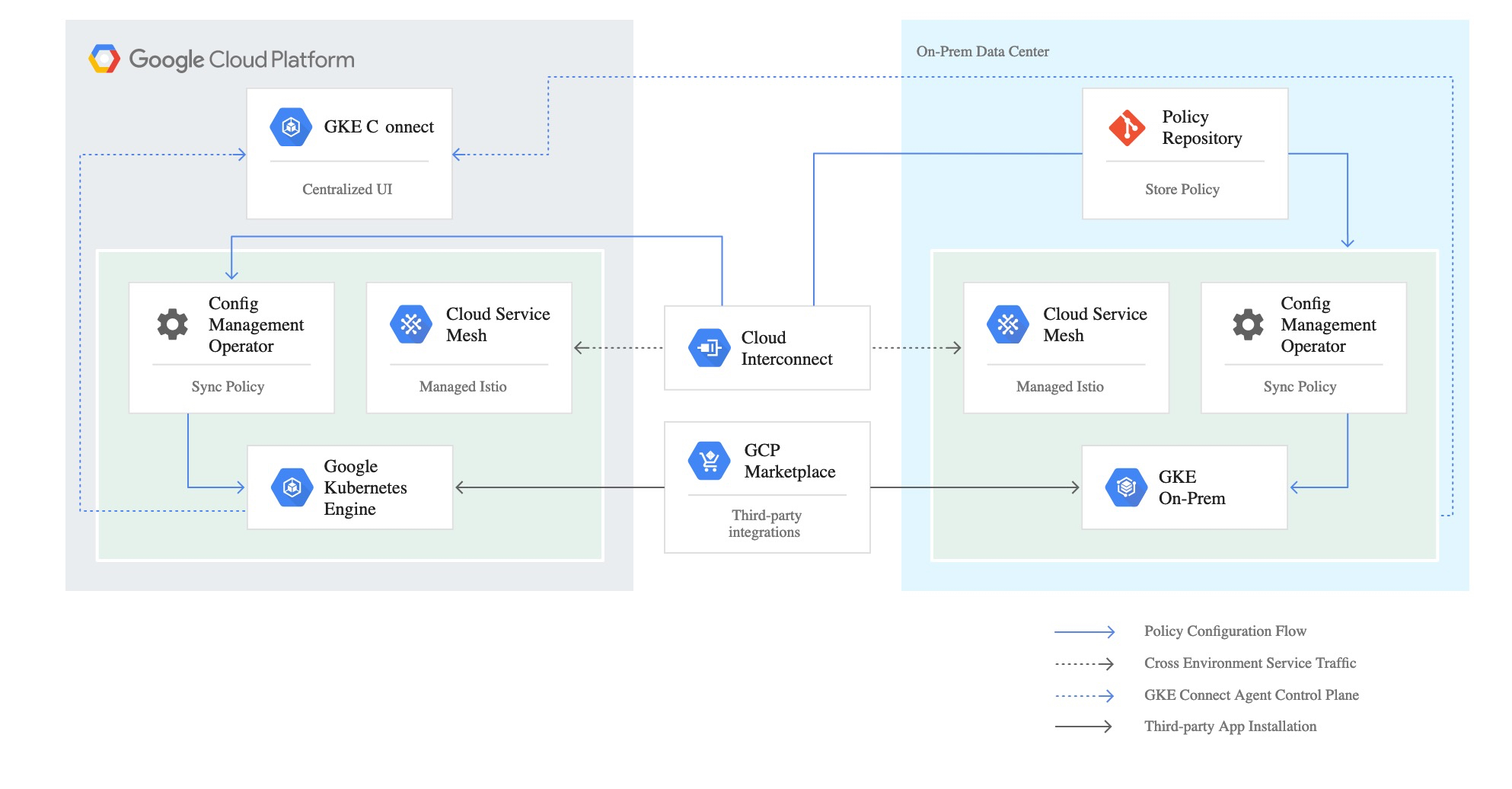
Task: Click the GCP Marketplace shopping cart icon
Action: [709, 461]
